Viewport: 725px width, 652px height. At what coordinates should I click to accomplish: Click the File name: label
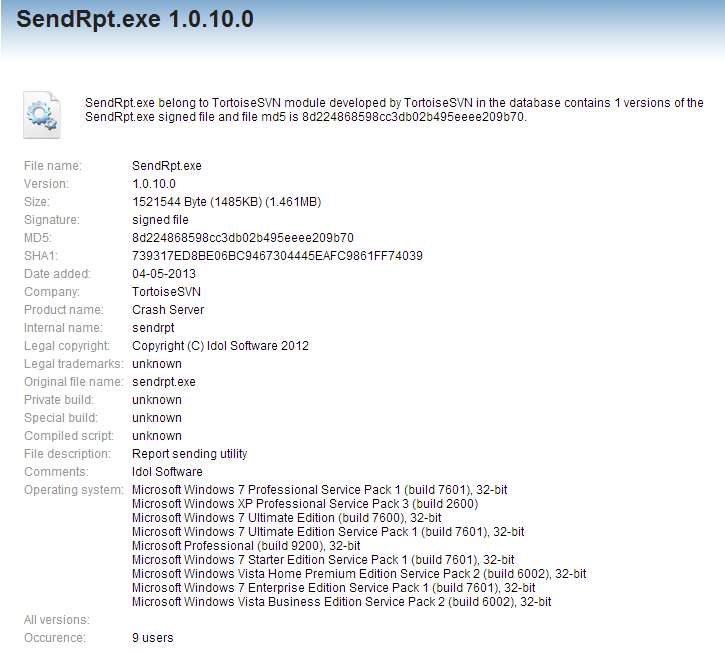53,166
